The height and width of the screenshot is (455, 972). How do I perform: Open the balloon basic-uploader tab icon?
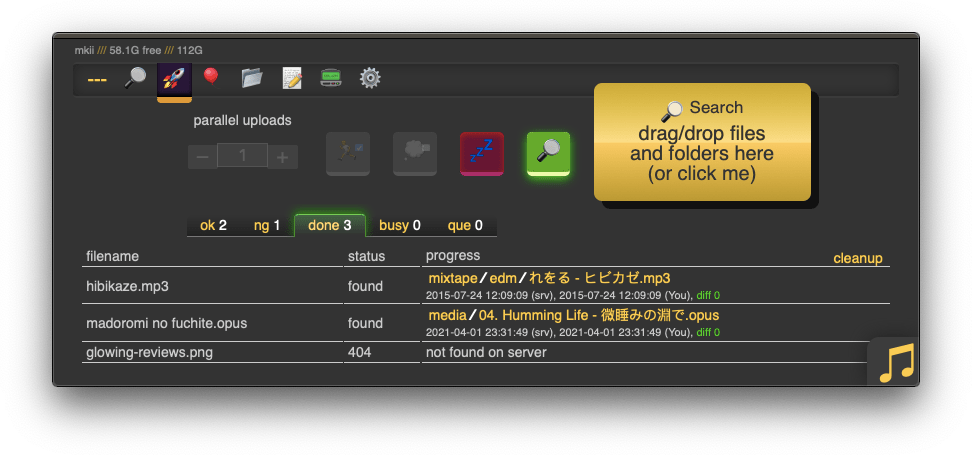(211, 79)
